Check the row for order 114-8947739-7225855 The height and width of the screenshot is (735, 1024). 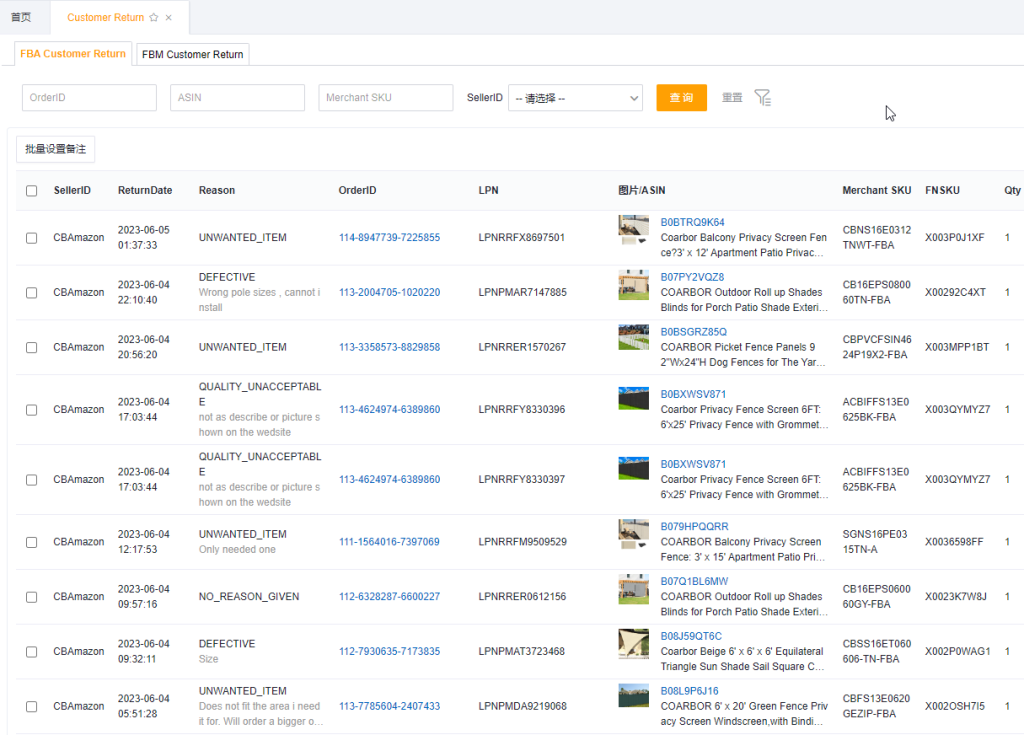click(32, 238)
